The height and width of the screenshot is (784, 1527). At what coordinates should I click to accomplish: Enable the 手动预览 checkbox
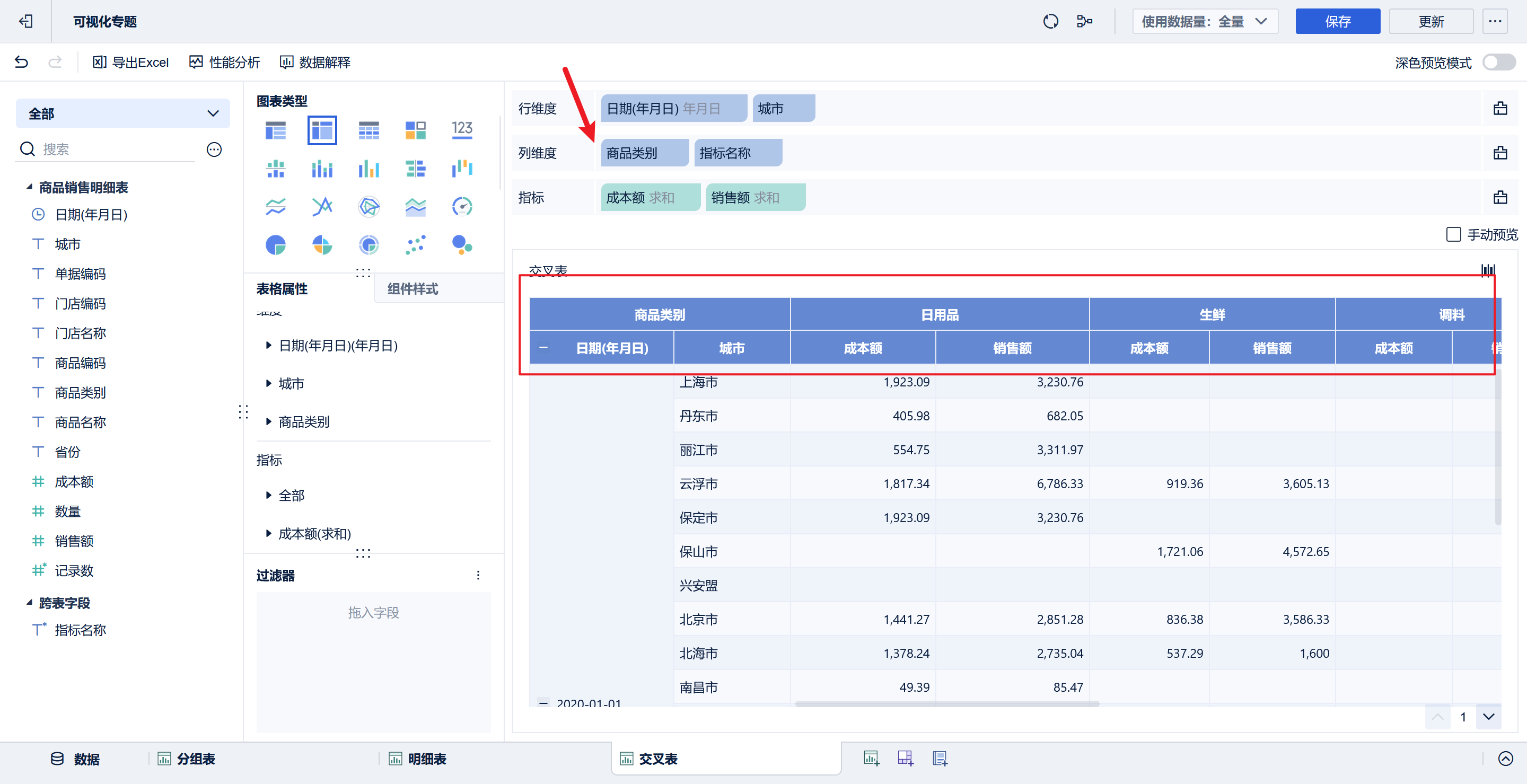click(1453, 235)
